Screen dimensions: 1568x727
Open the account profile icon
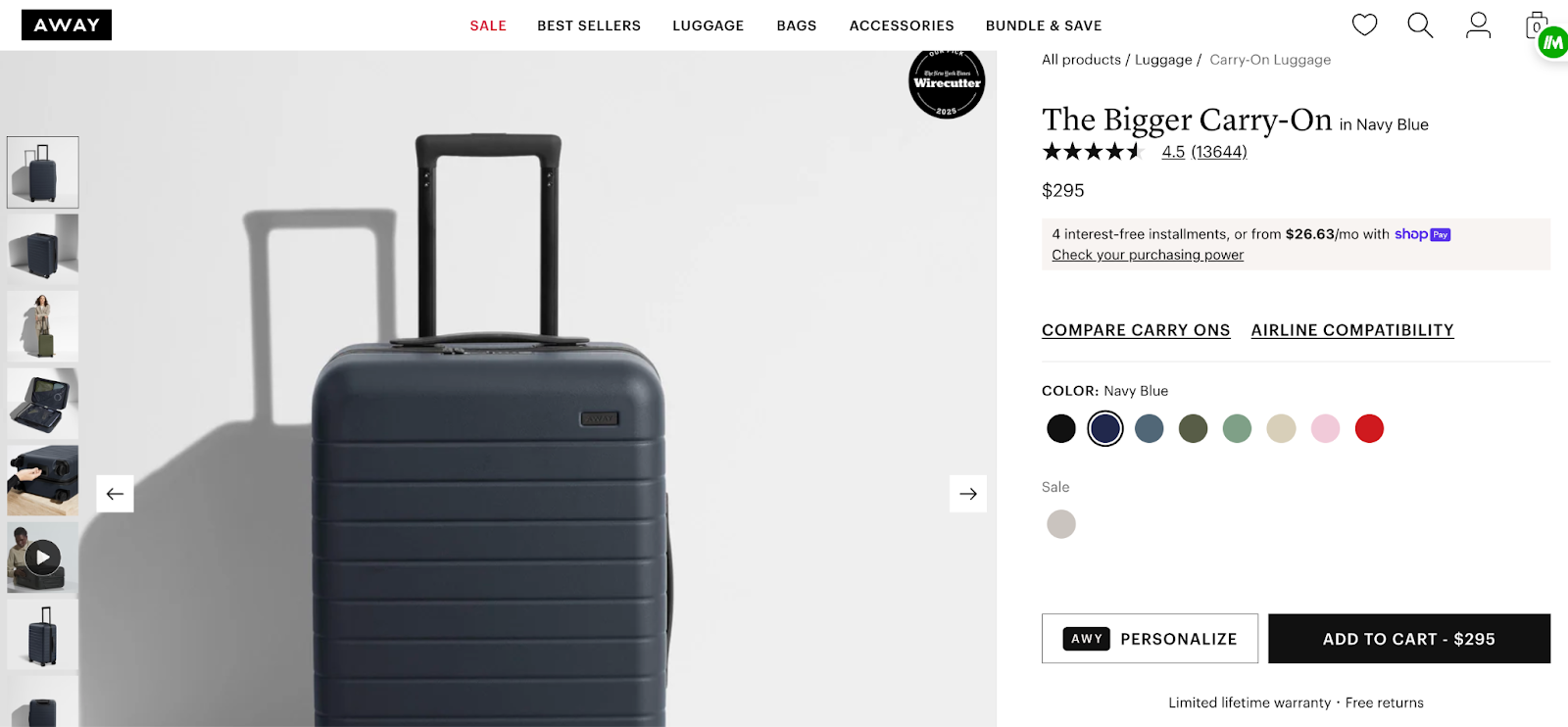point(1478,24)
